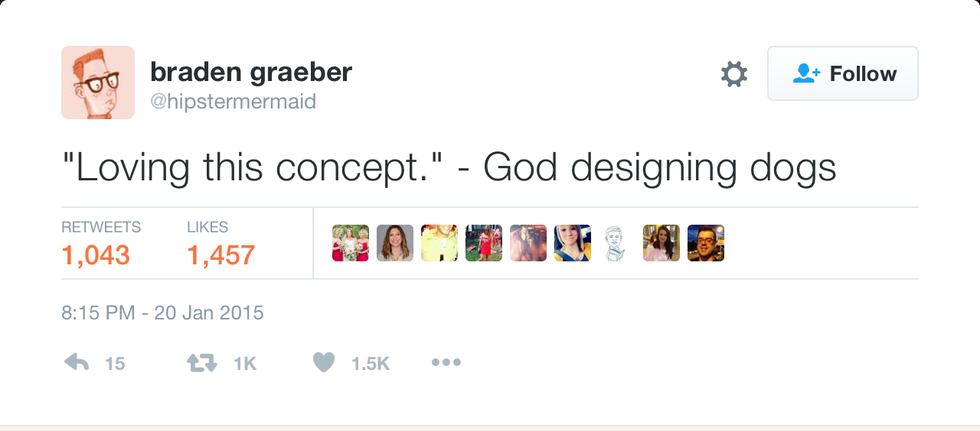
Task: Open the blurry pinkish liker avatar
Action: coord(528,243)
